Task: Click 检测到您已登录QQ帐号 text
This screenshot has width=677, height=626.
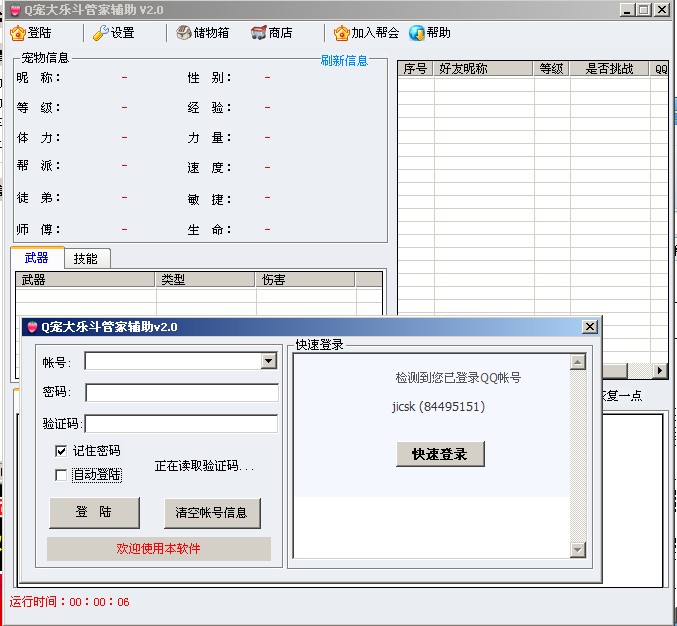Action: pos(458,378)
